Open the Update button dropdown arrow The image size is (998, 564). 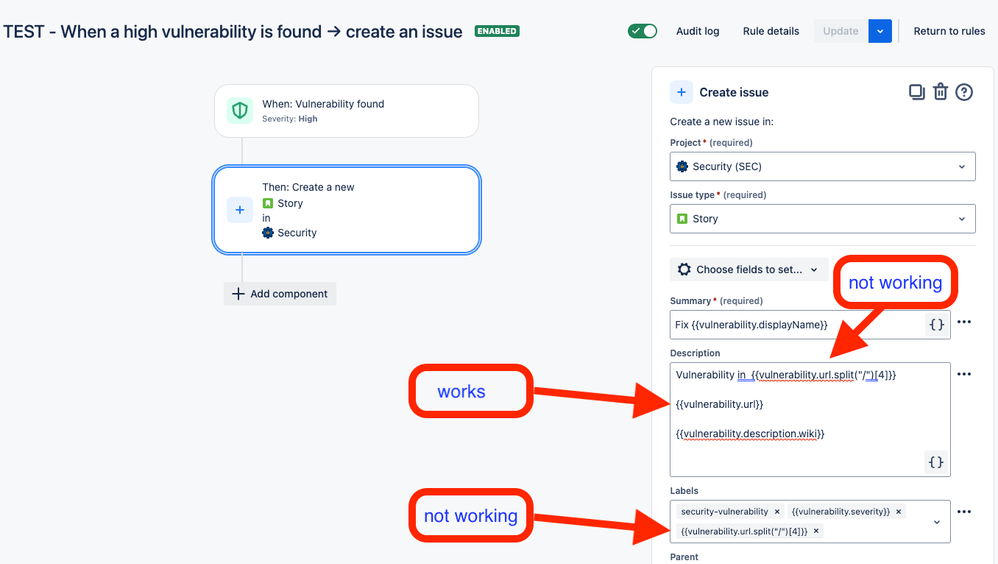click(880, 31)
